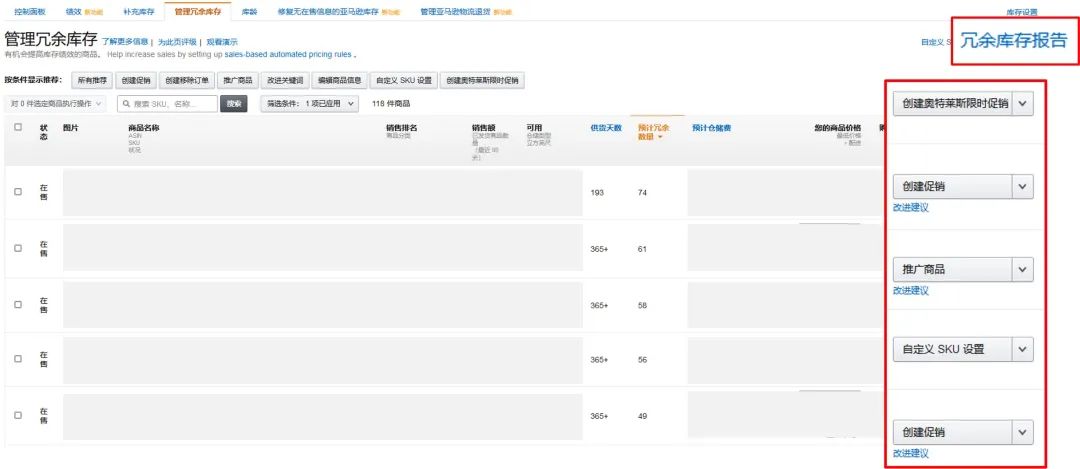Click the 193 days-of-supply cell
Viewport: 1080px width, 469px height.
coord(597,193)
